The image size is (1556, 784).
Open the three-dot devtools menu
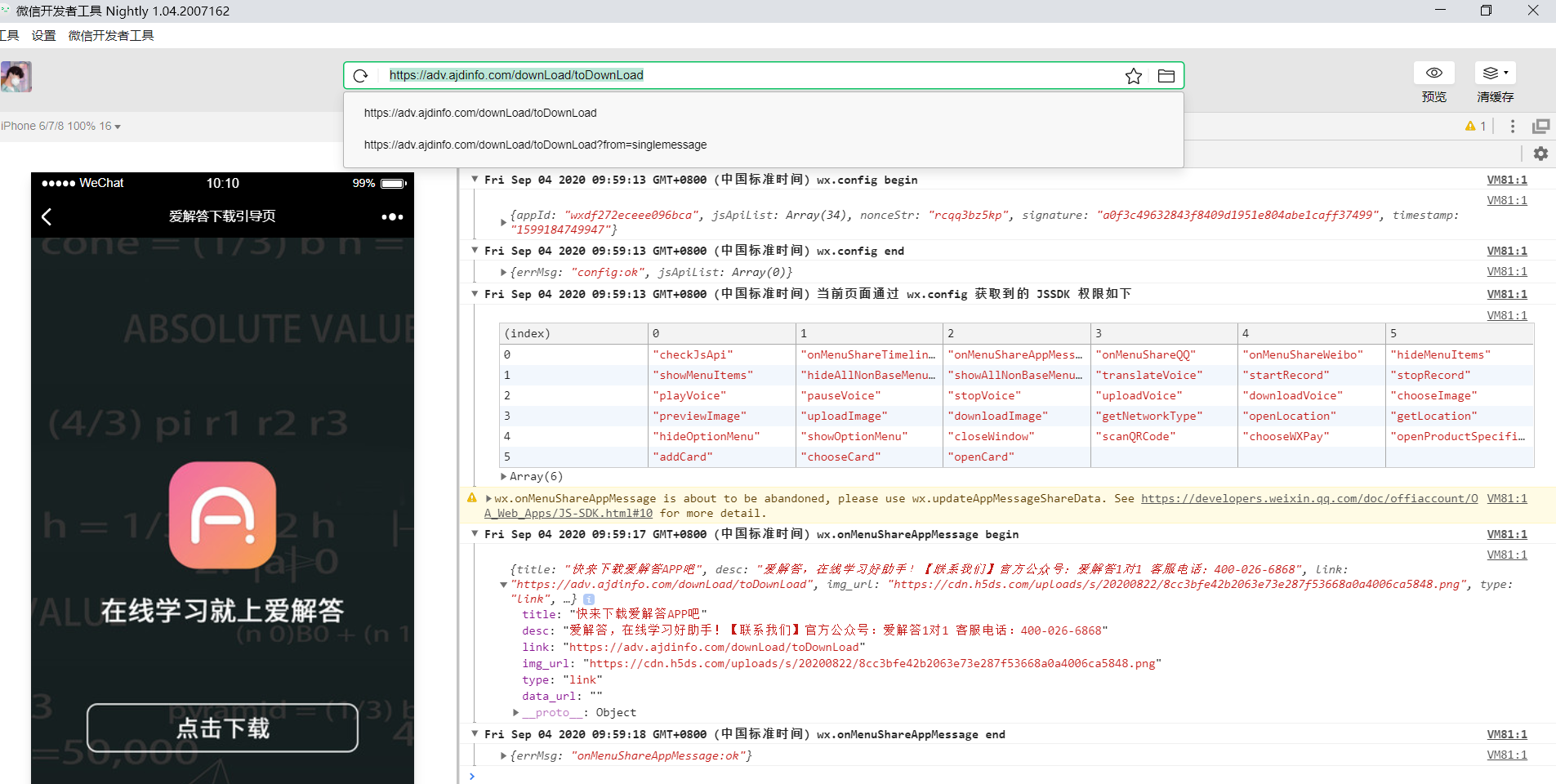click(x=1513, y=126)
